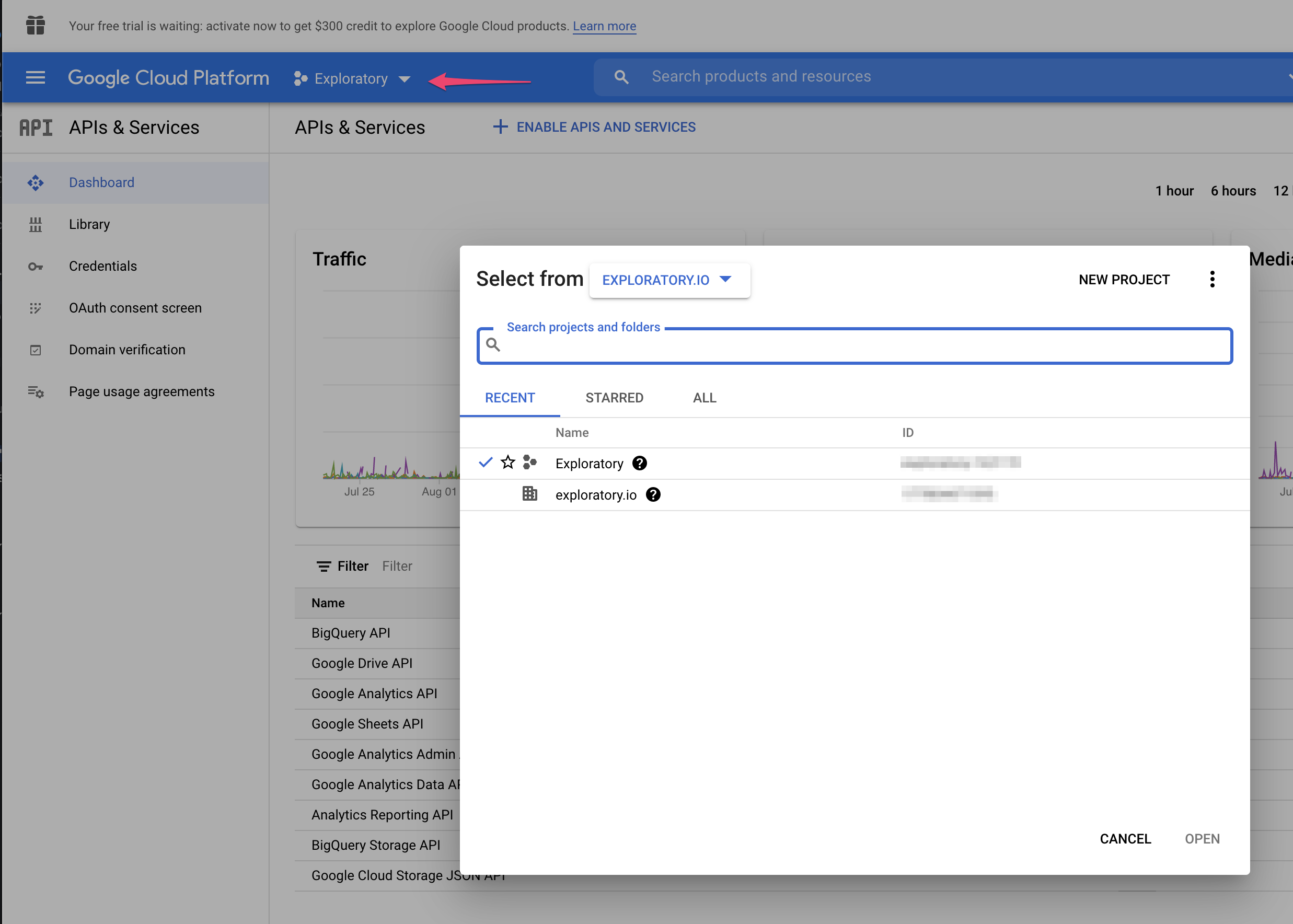
Task: Open the hamburger navigation menu
Action: pyautogui.click(x=35, y=77)
